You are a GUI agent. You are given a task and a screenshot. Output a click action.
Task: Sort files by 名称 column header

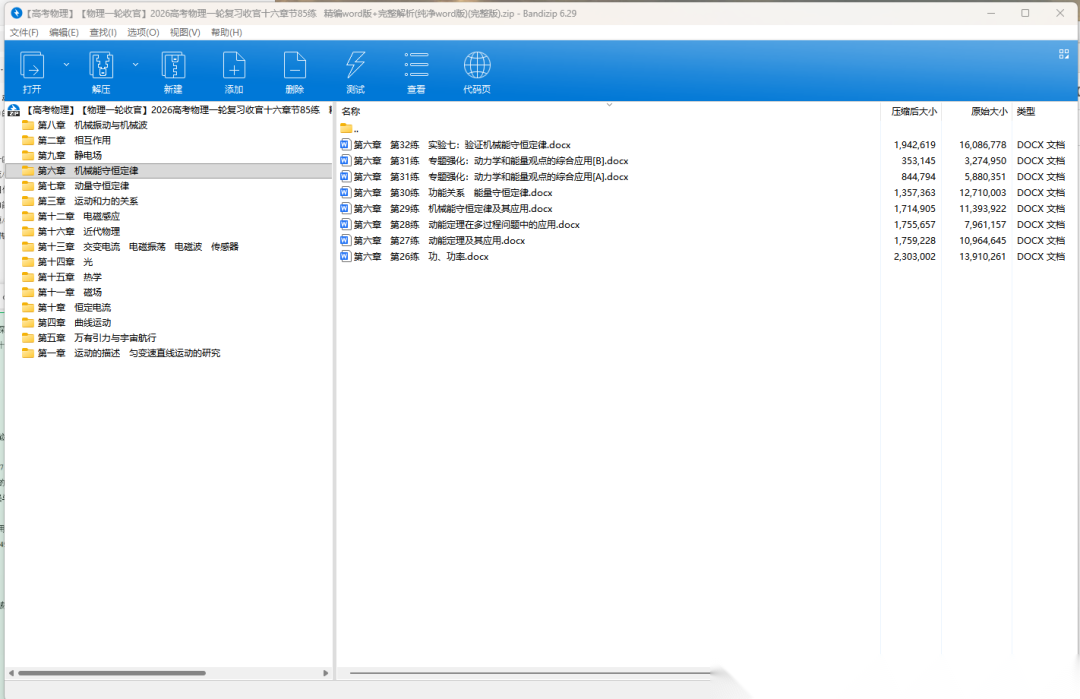(351, 111)
